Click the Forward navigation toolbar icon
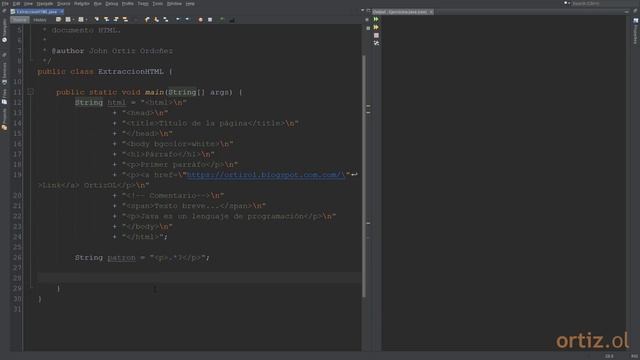This screenshot has height=360, width=640. [81, 20]
